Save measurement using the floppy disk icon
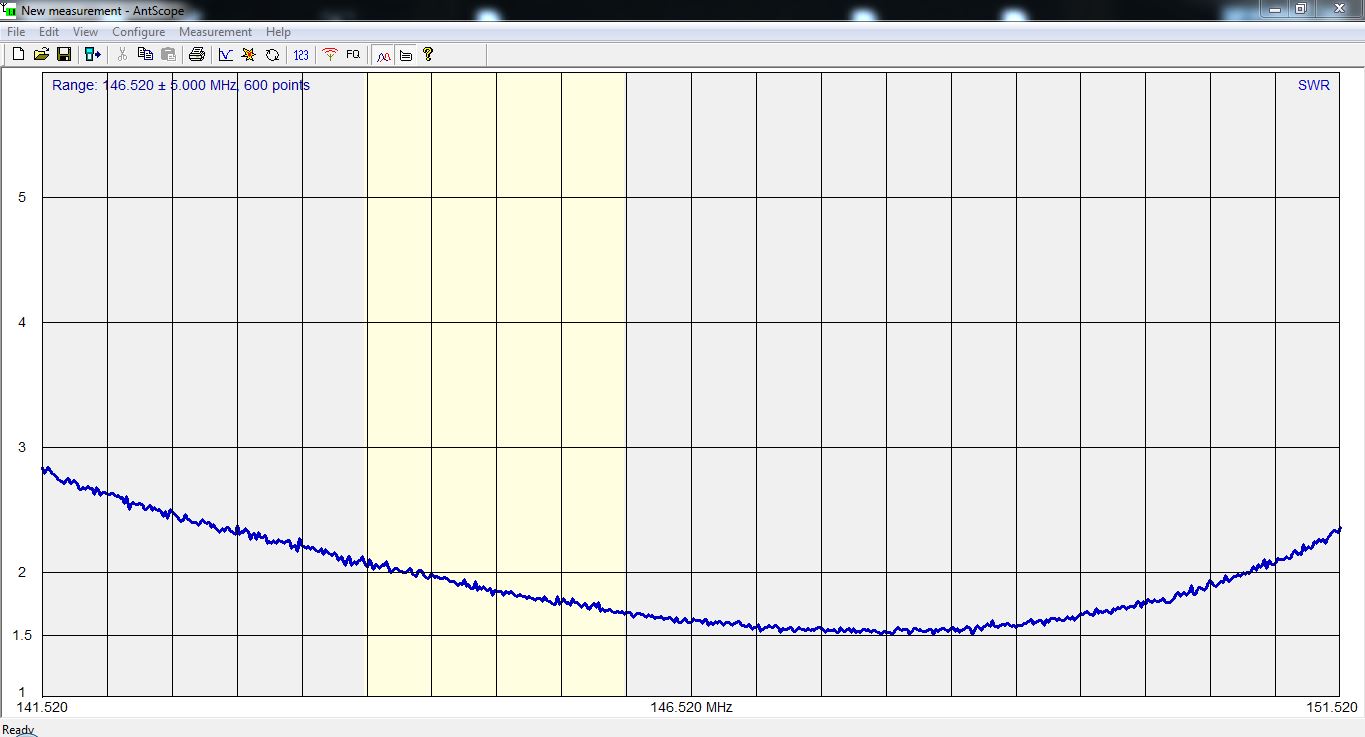This screenshot has width=1365, height=737. 63,54
